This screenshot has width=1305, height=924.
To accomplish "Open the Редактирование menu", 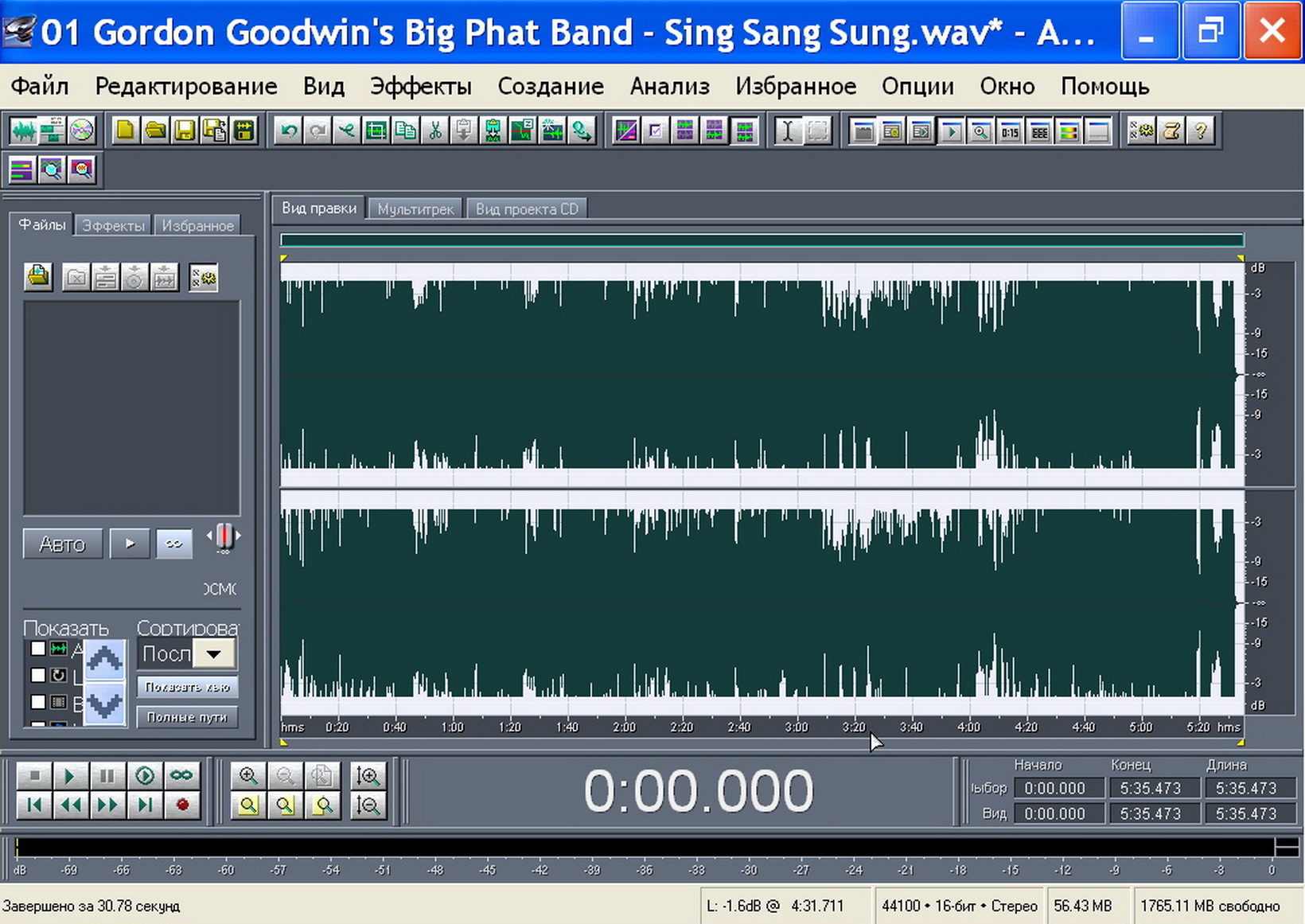I will tap(186, 86).
